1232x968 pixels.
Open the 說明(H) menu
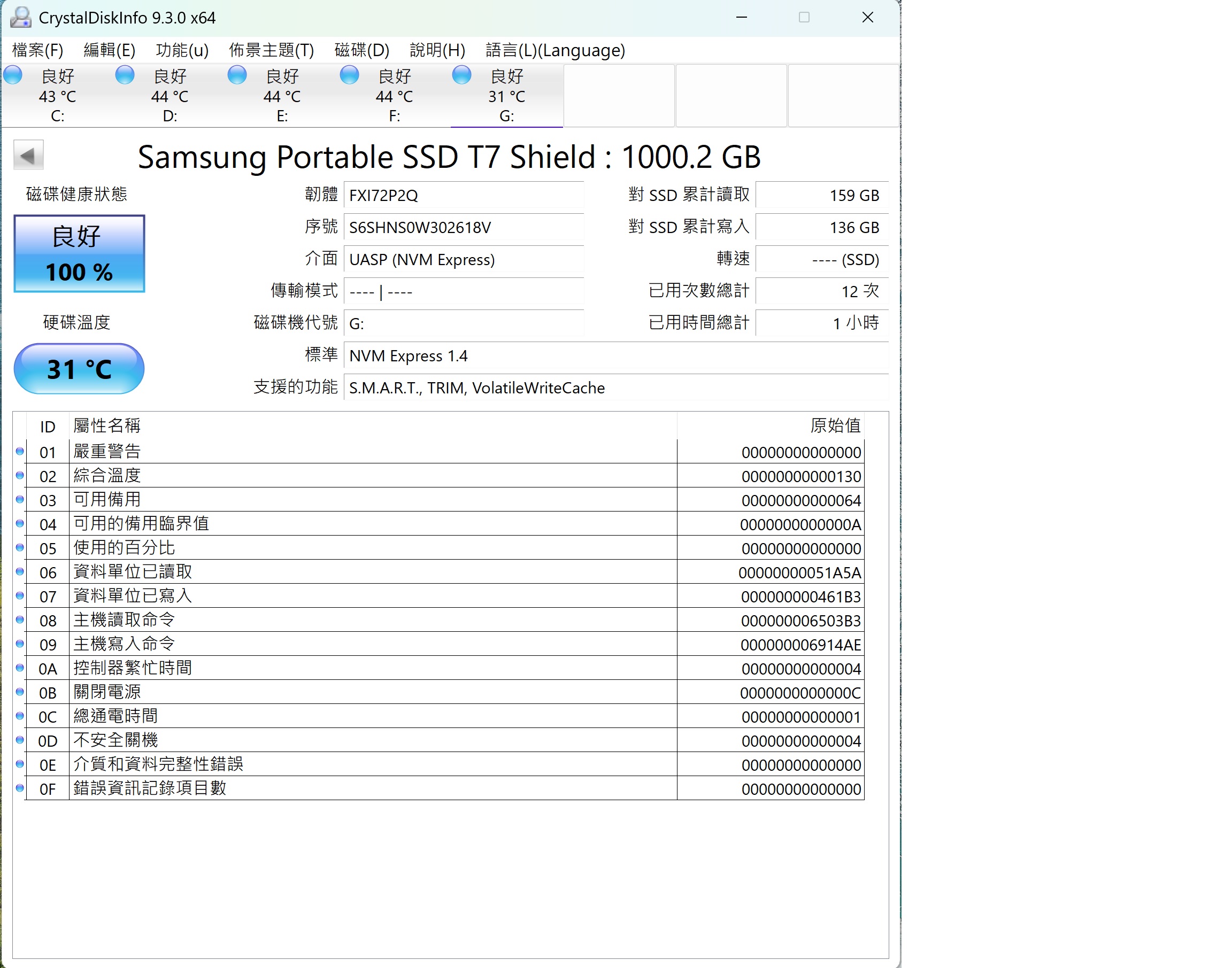coord(437,50)
